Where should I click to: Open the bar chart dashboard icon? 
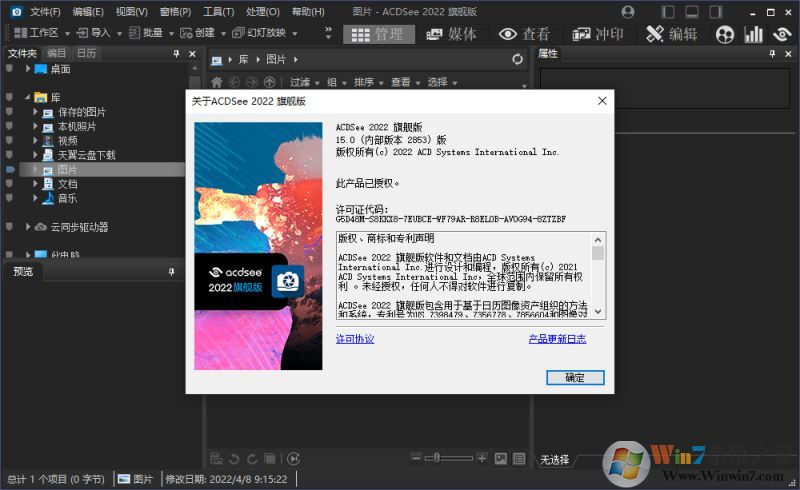point(753,34)
